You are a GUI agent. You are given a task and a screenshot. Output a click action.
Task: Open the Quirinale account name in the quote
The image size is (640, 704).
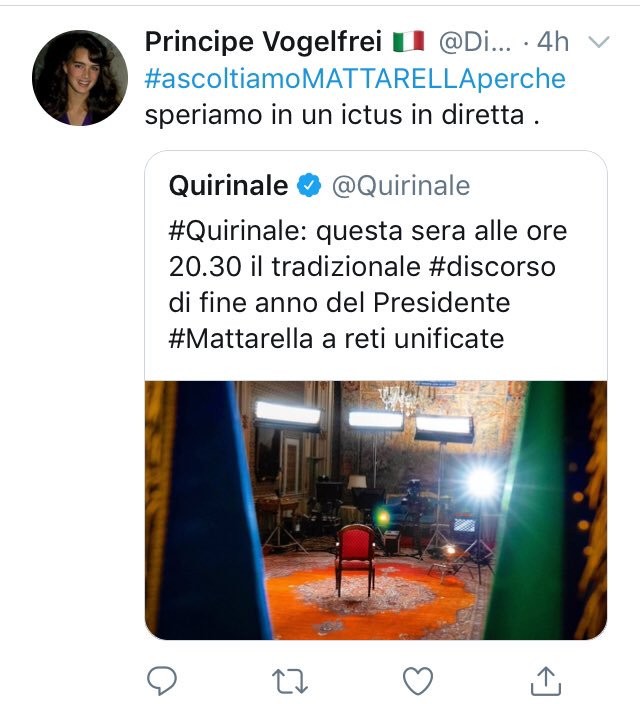pos(228,185)
